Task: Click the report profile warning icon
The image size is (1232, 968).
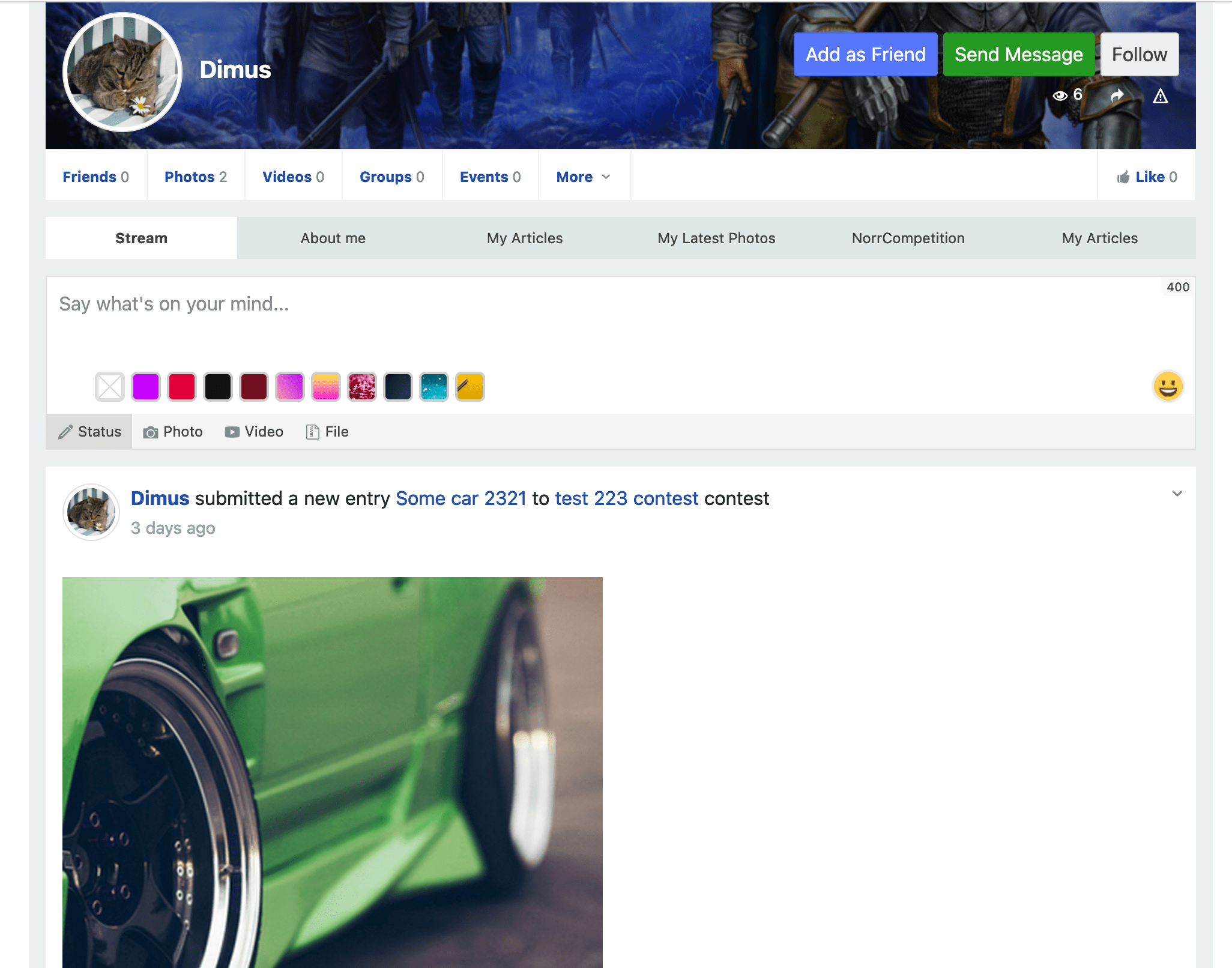Action: [x=1161, y=96]
